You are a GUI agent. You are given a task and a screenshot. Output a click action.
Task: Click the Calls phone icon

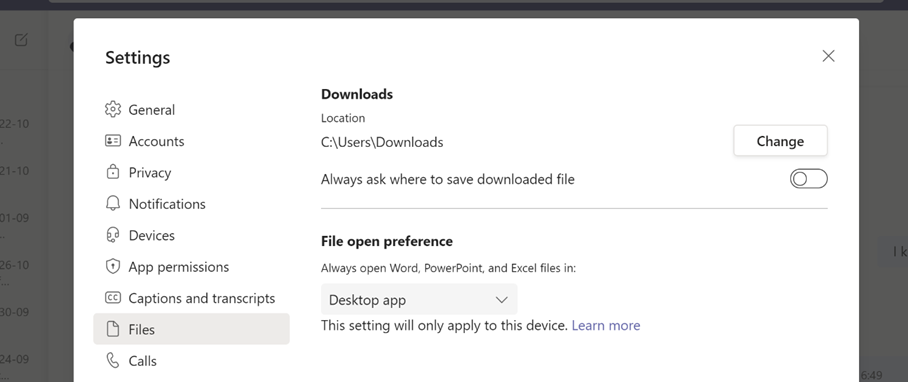pos(112,361)
